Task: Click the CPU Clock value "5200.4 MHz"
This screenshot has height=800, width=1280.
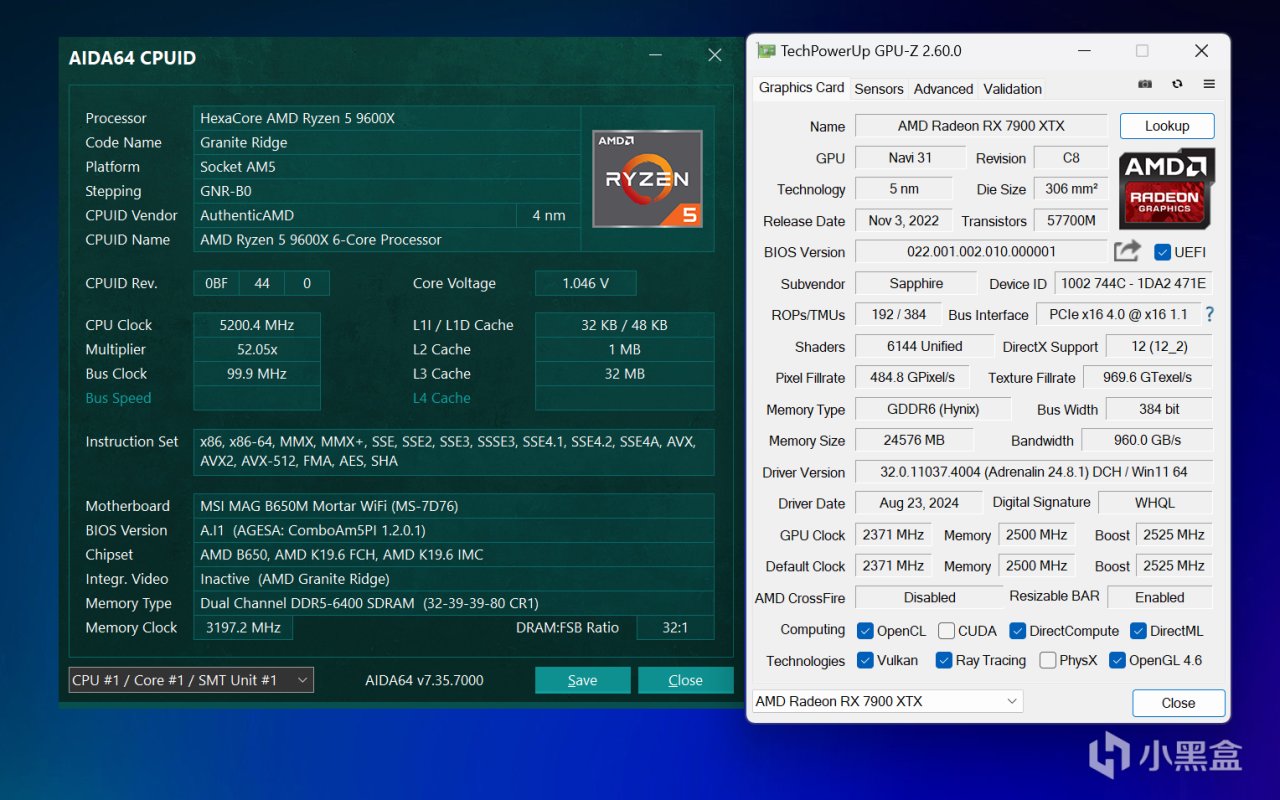Action: click(x=257, y=325)
